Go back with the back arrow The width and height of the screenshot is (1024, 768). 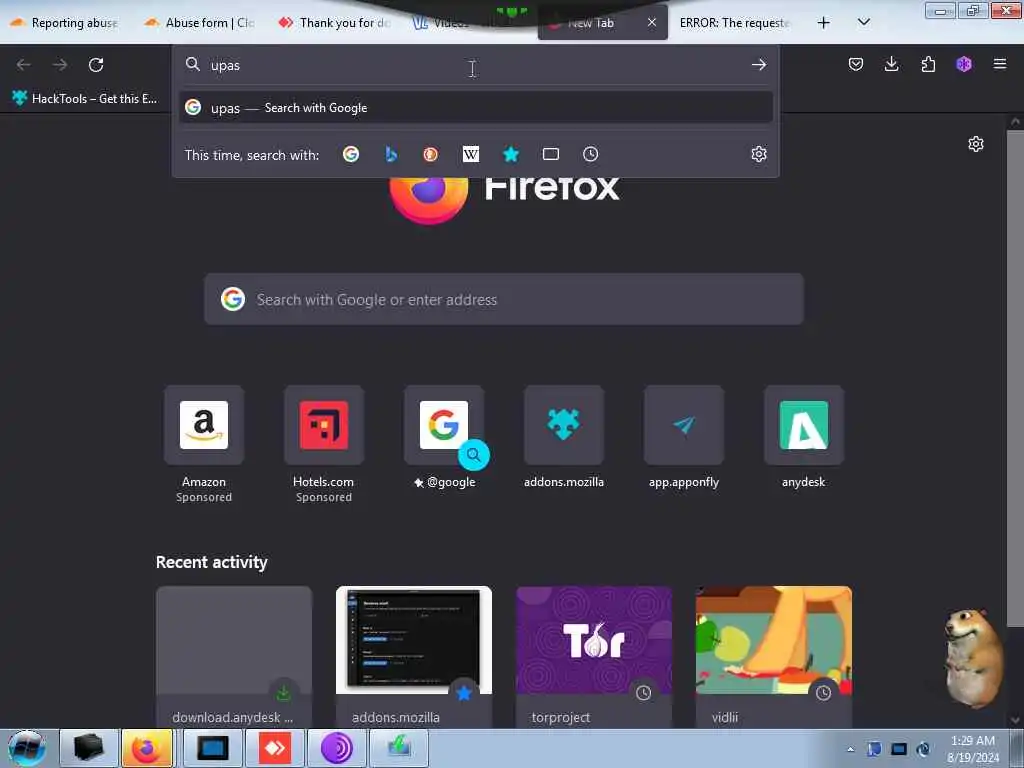(24, 65)
